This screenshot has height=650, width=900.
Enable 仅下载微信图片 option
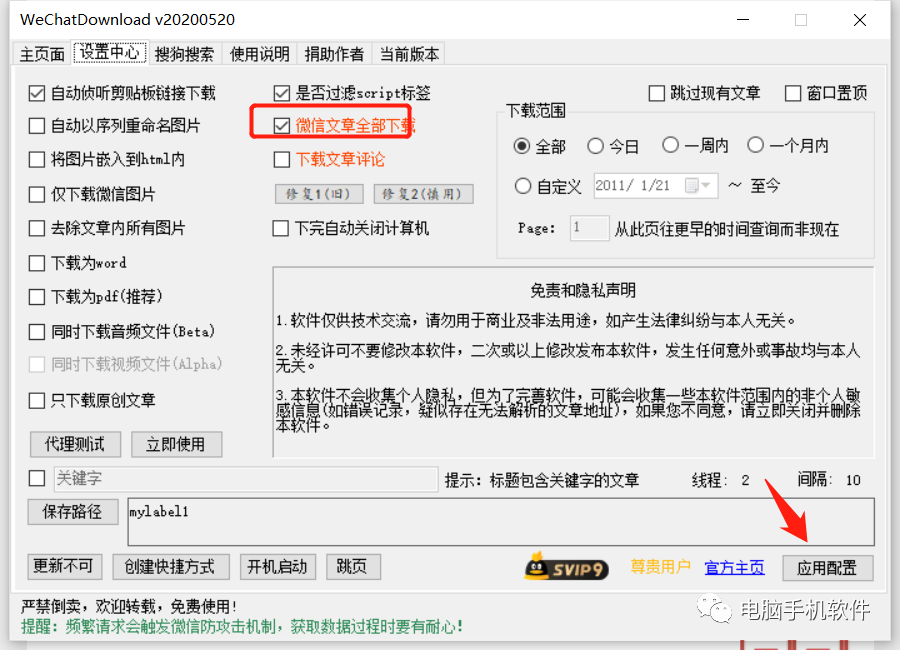coord(37,194)
